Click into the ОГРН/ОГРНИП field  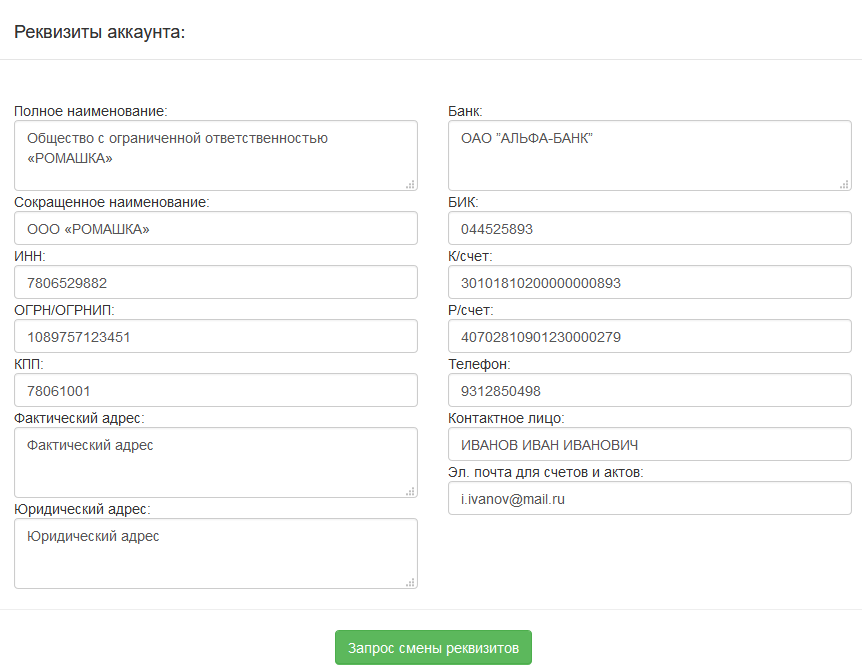[215, 336]
